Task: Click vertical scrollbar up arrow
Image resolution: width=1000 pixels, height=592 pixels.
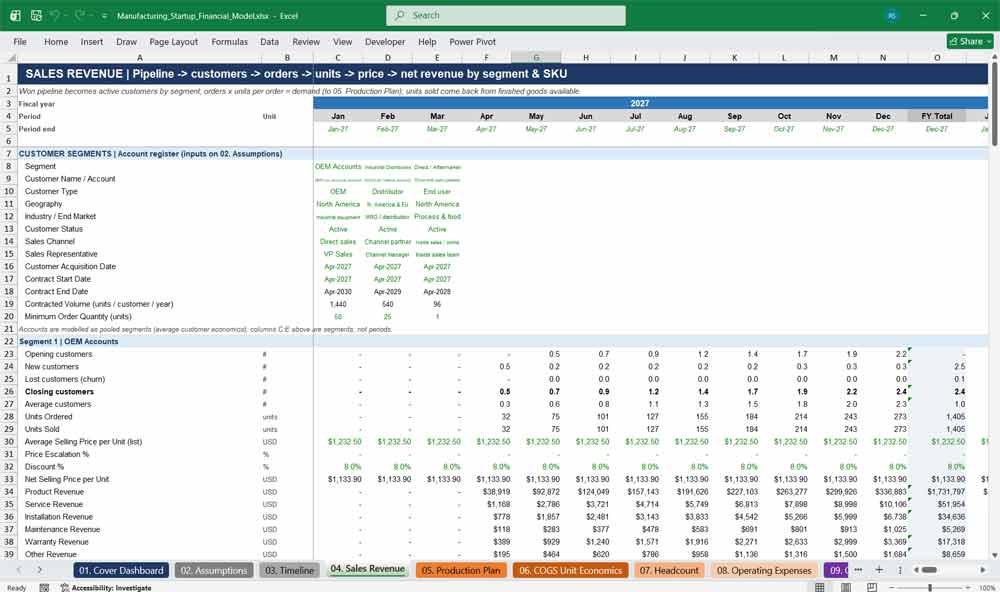Action: 994,57
